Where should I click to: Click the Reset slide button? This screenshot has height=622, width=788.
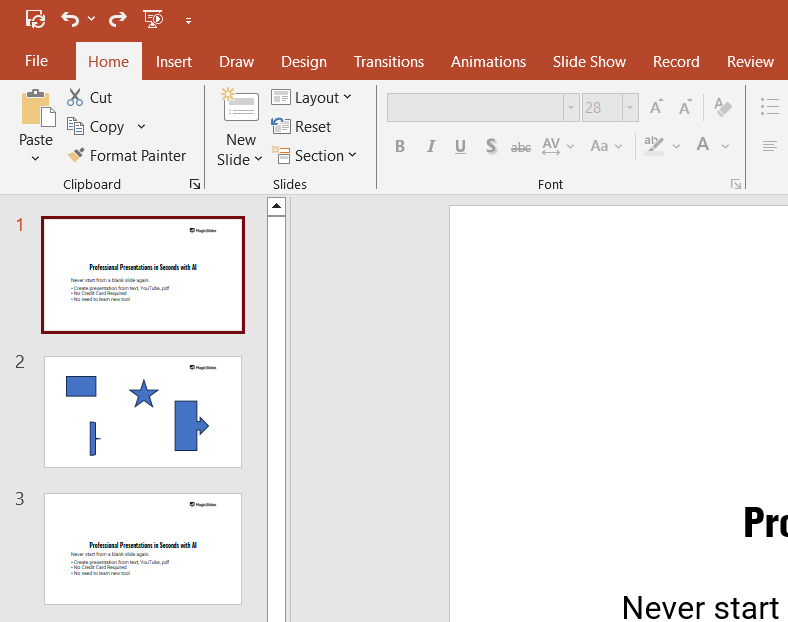[x=302, y=127]
